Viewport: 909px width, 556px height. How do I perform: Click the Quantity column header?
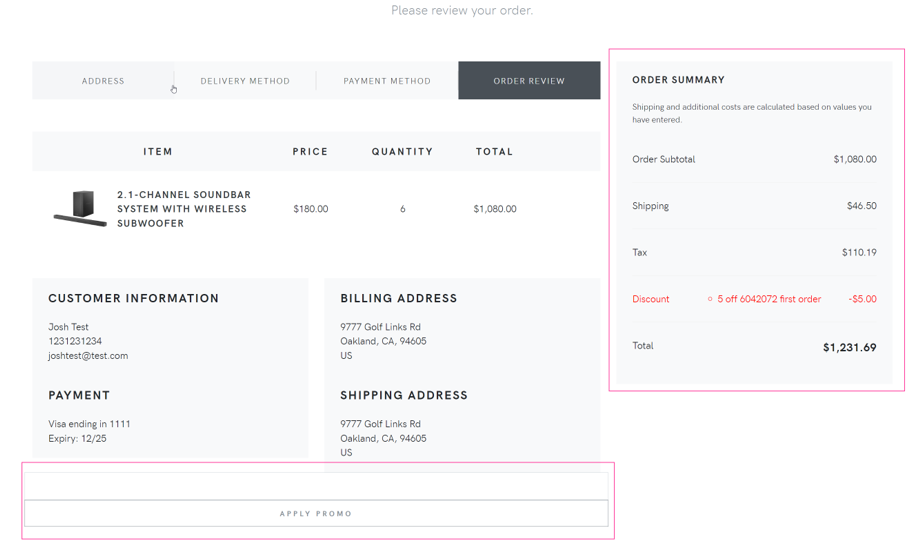click(x=402, y=152)
